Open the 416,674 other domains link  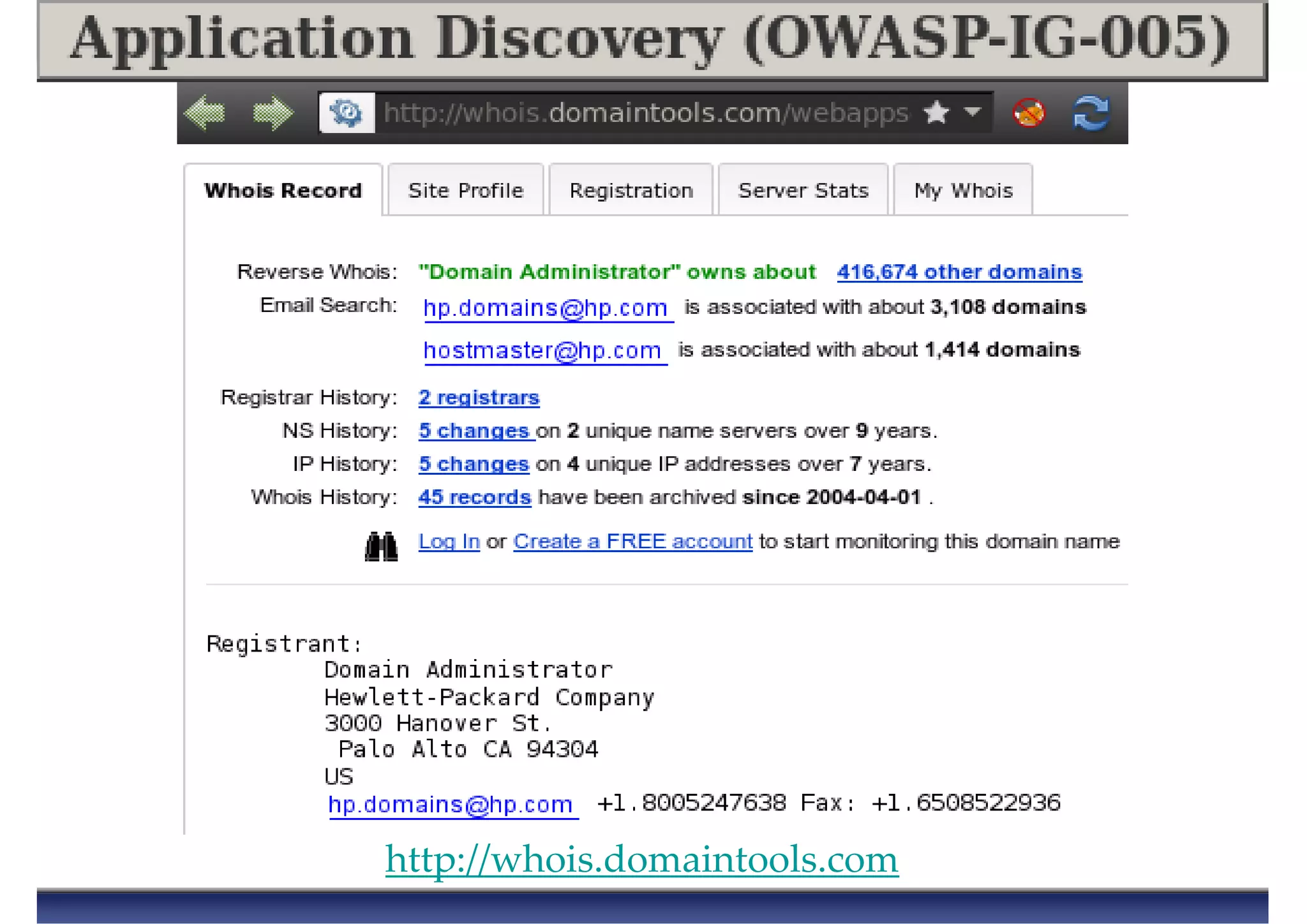pos(960,272)
